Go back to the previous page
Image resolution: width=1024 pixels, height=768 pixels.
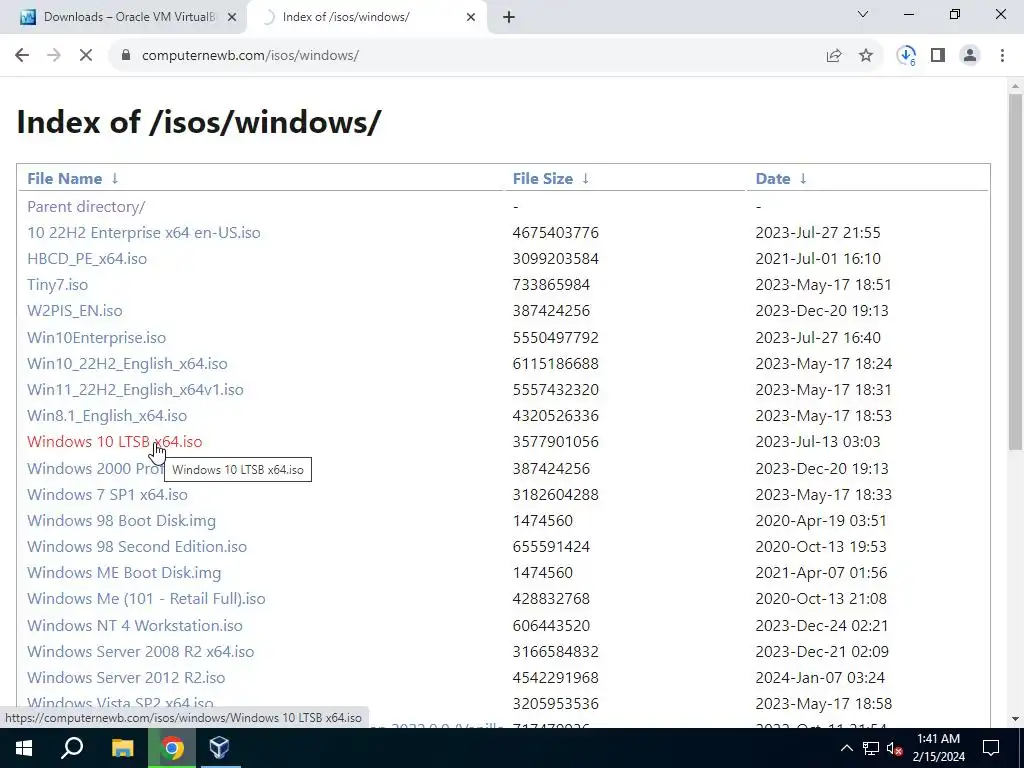[22, 56]
